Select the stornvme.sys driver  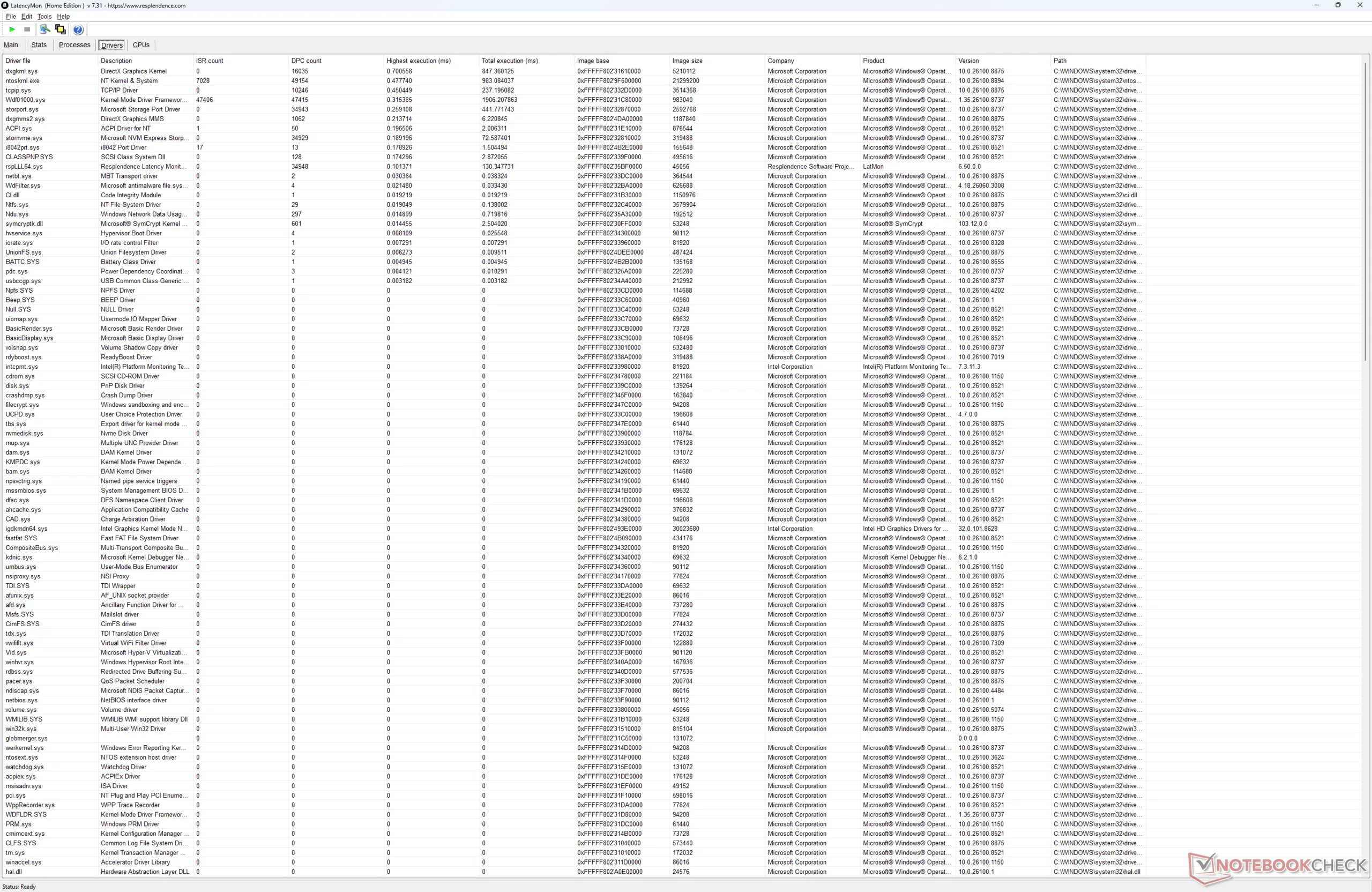coord(574,138)
